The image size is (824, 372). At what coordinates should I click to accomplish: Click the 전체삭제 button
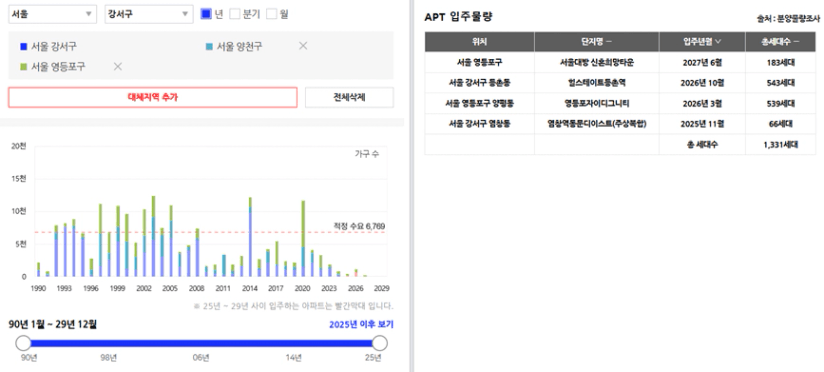[x=349, y=97]
